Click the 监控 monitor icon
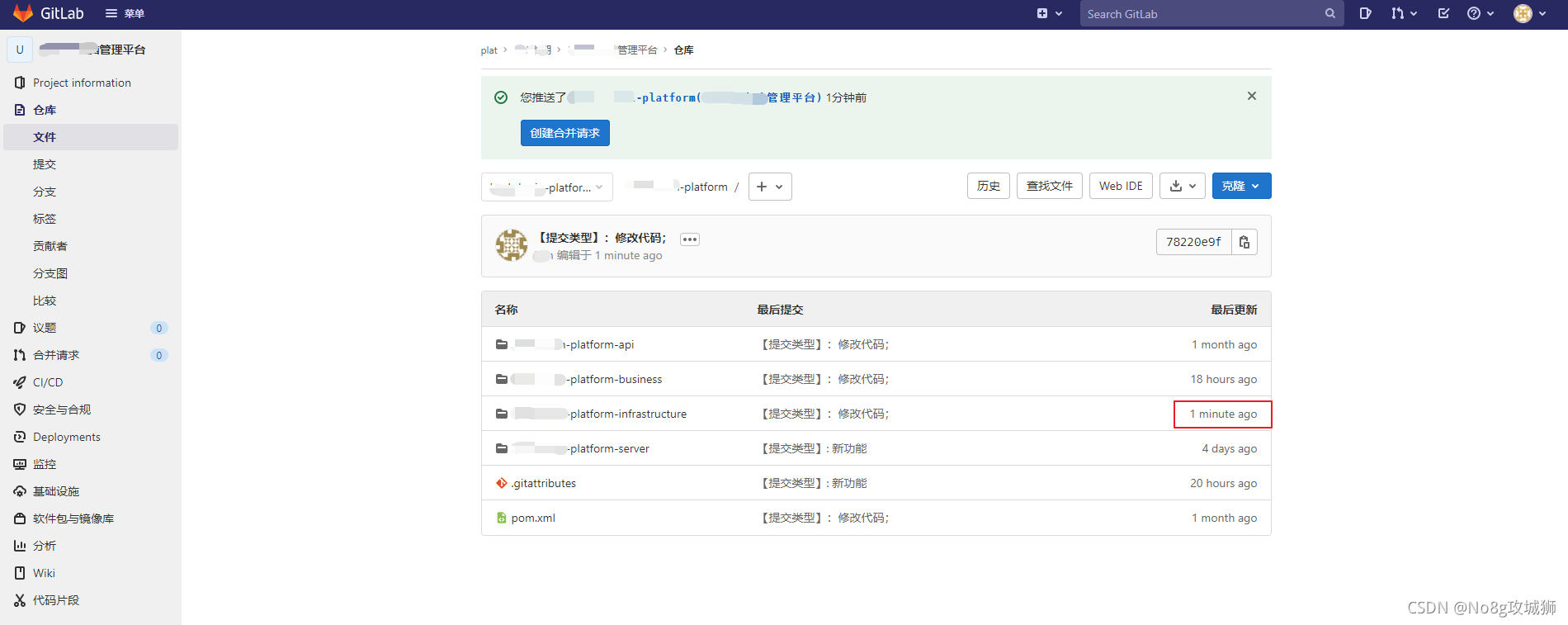 pos(20,464)
